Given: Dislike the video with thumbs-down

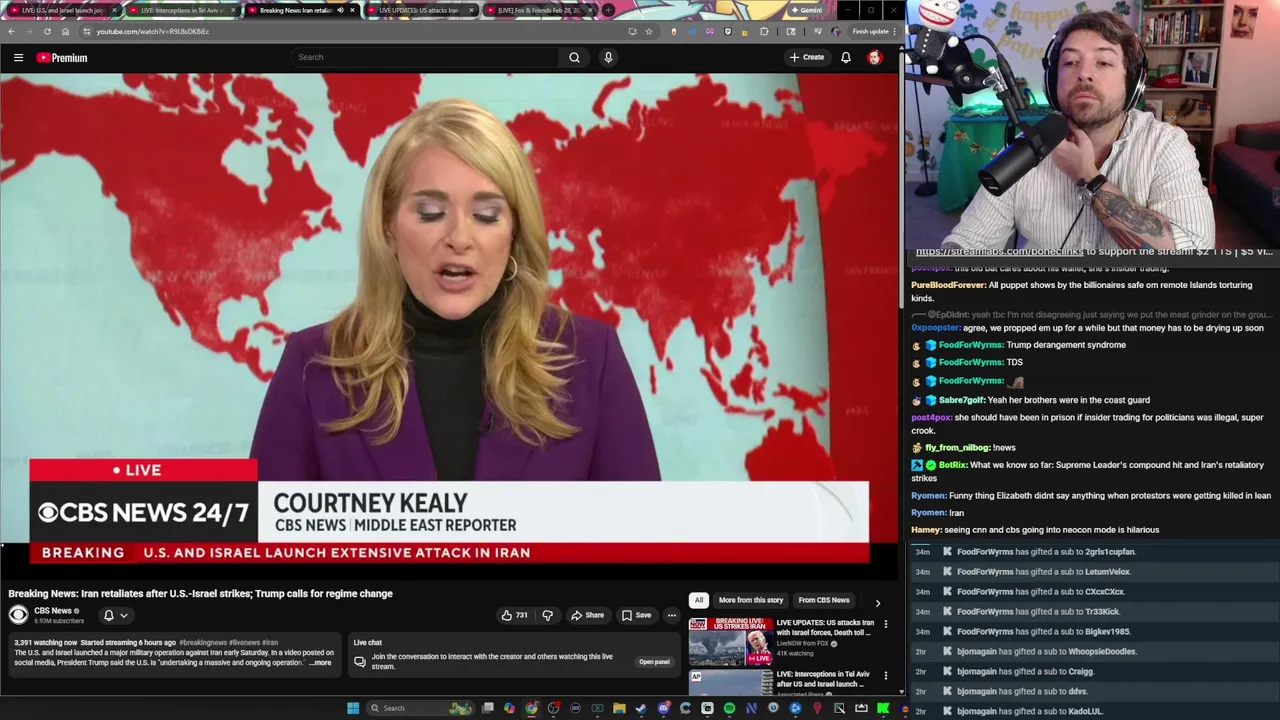Looking at the screenshot, I should pos(547,615).
